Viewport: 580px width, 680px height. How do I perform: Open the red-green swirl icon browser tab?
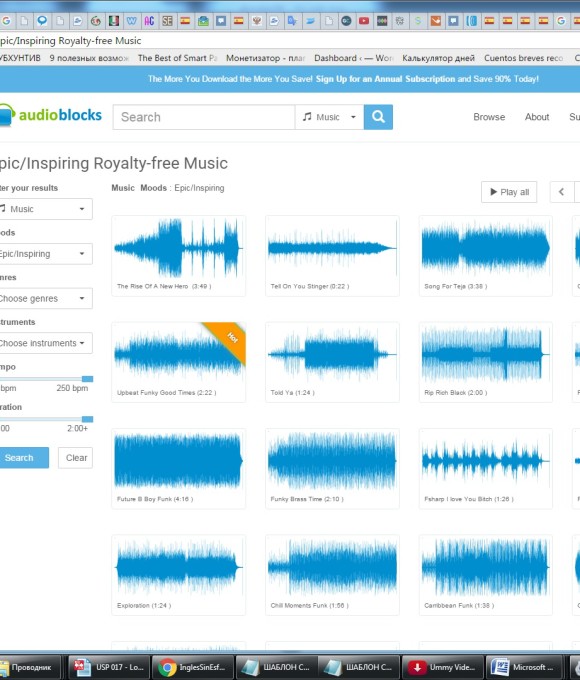point(96,20)
